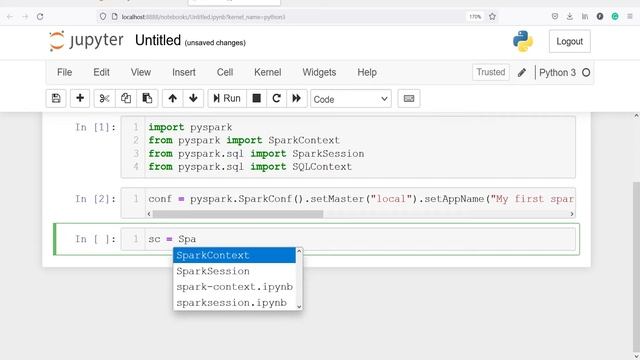Save the notebook with the floppy disk icon
Viewport: 640px width, 360px height.
tap(56, 98)
